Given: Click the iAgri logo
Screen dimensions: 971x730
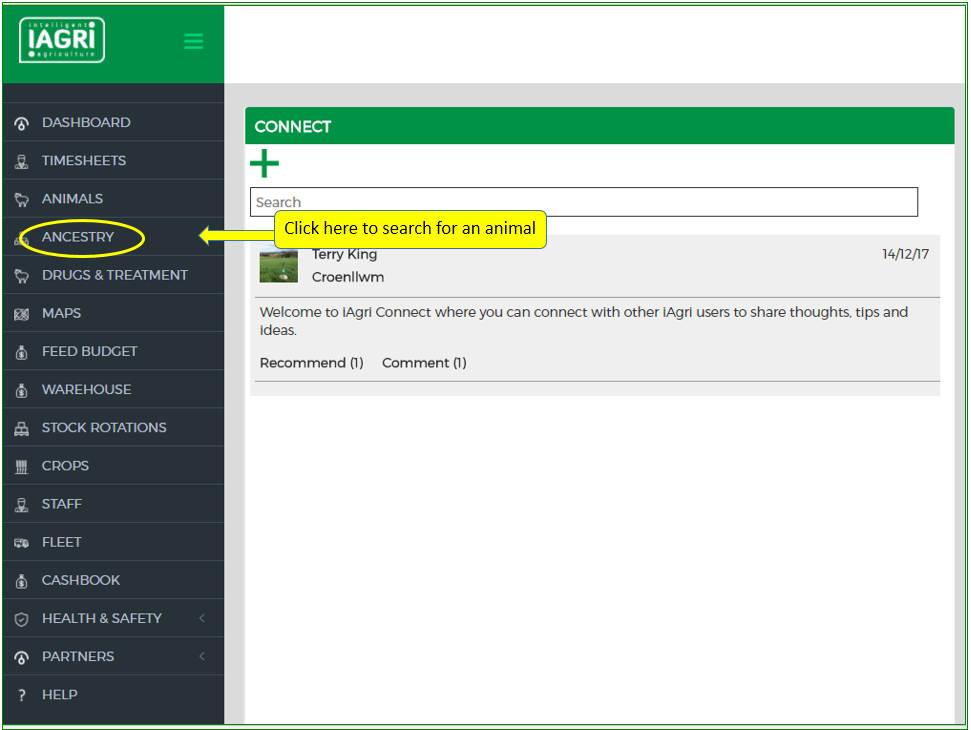Looking at the screenshot, I should click(x=62, y=40).
